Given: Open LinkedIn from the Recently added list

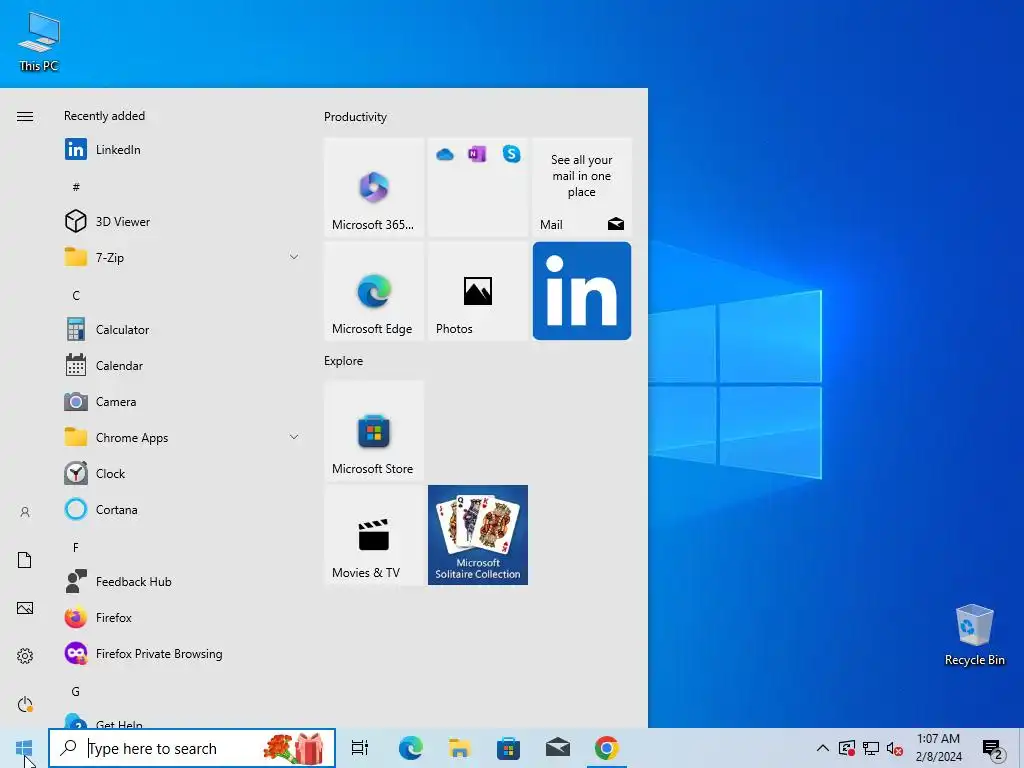Looking at the screenshot, I should pos(180,150).
